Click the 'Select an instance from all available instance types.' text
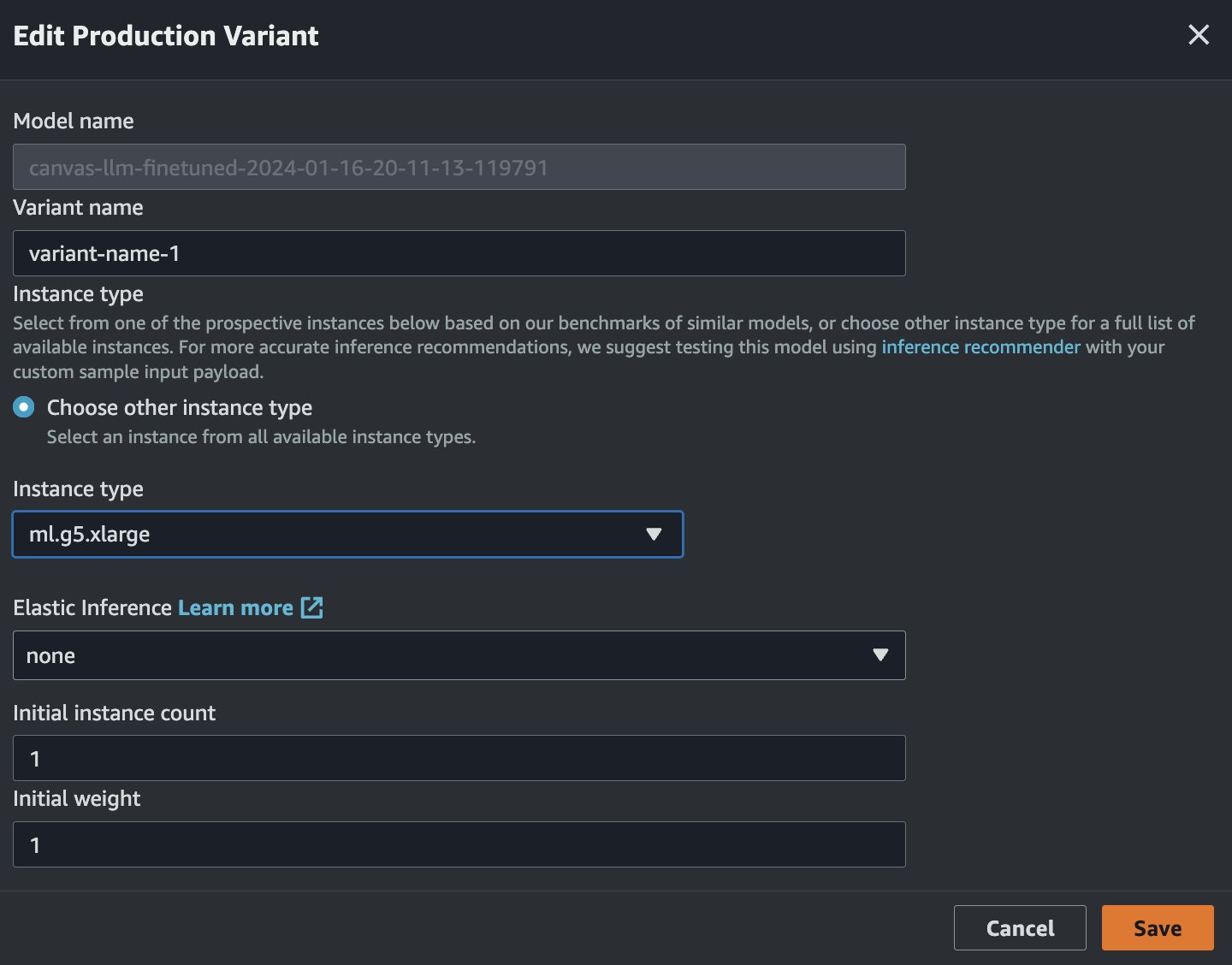This screenshot has height=965, width=1232. tap(261, 437)
